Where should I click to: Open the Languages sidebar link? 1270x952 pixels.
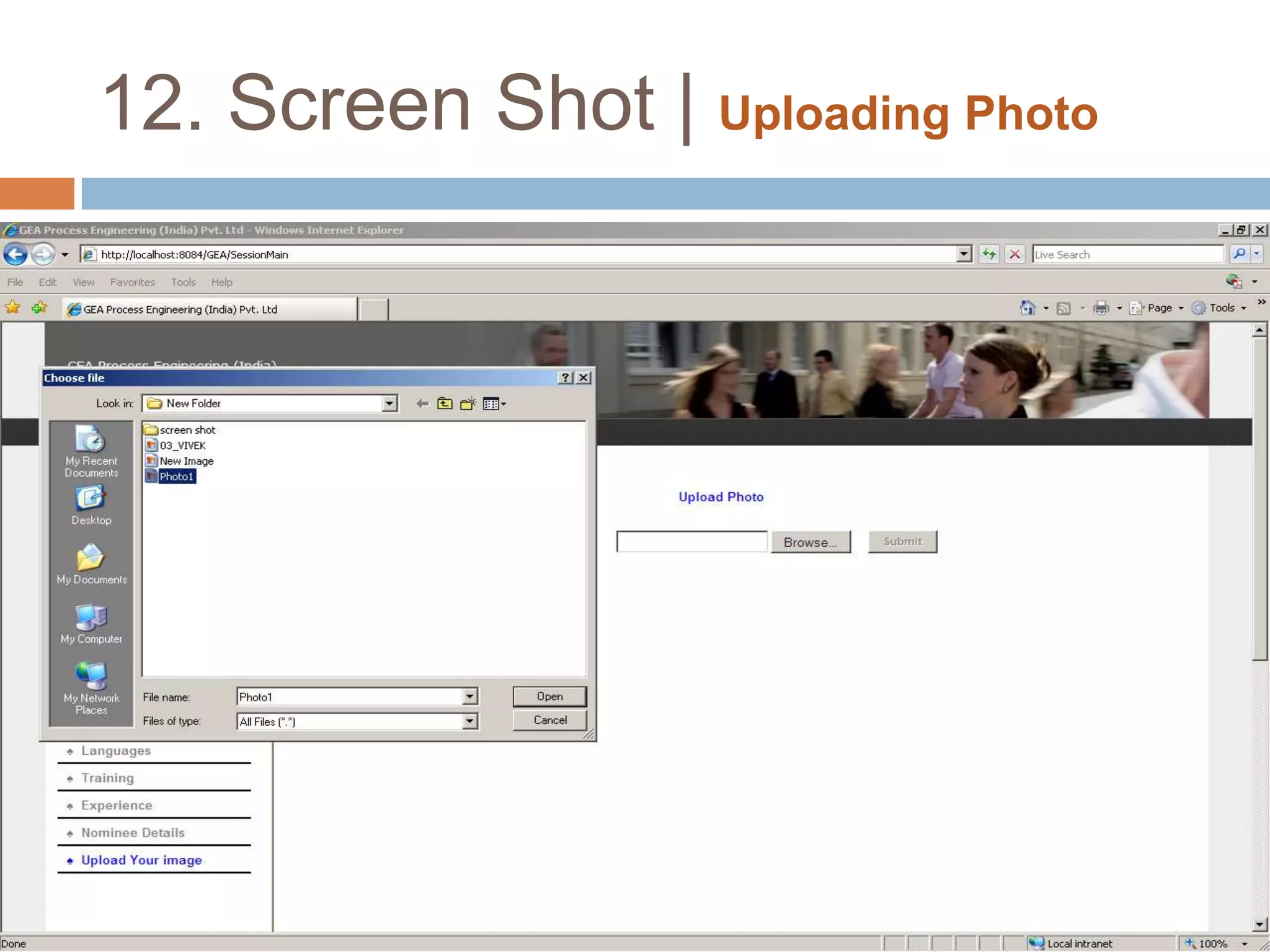point(116,751)
